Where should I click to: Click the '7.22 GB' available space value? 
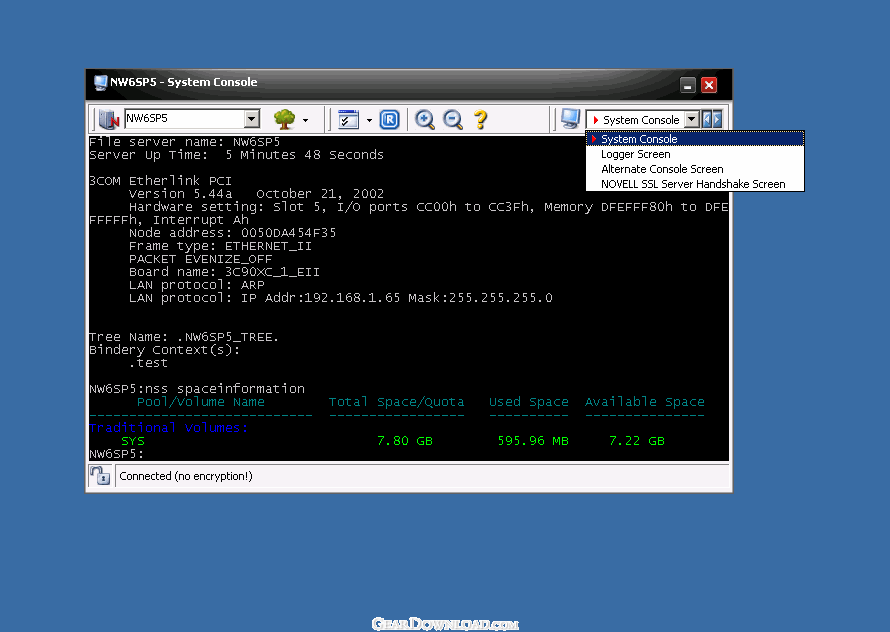click(x=636, y=441)
